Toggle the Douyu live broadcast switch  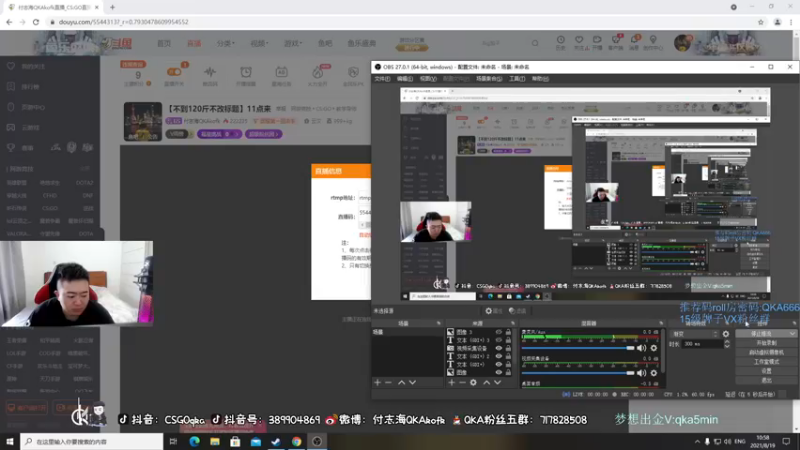tap(174, 72)
